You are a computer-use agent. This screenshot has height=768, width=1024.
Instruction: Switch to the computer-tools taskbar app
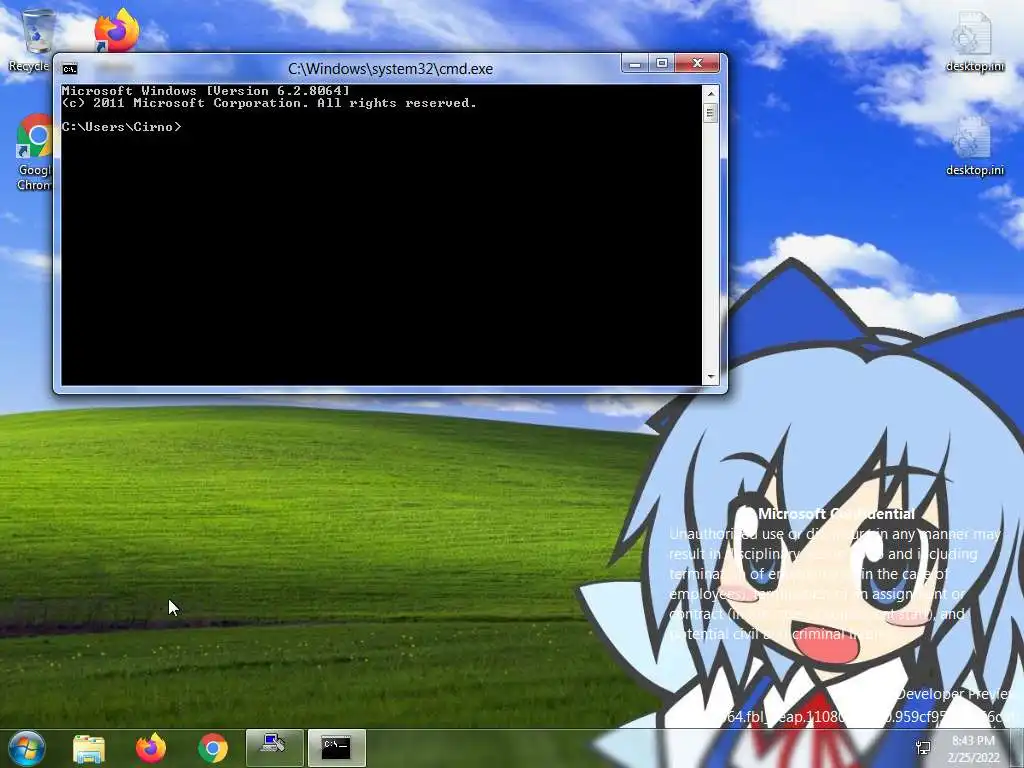[x=274, y=747]
